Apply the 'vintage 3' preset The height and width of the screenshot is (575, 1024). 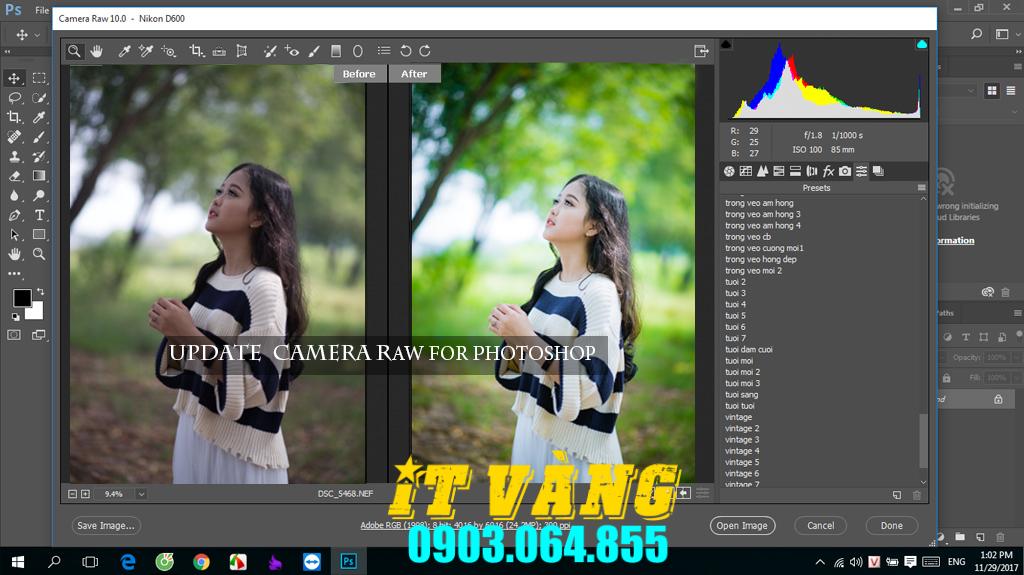(742, 440)
